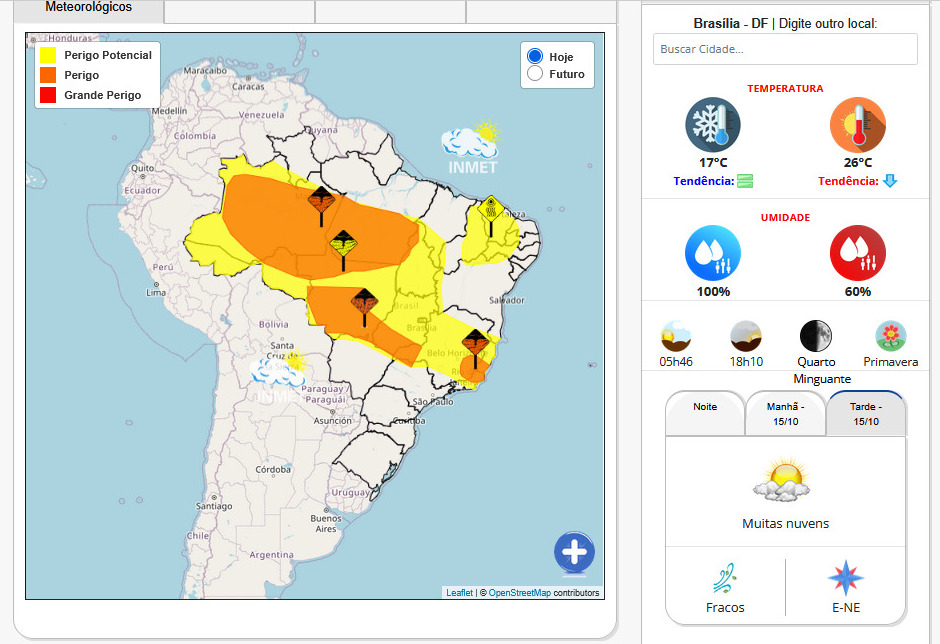This screenshot has height=644, width=940.
Task: Click the blue maximum humidity droplet icon
Action: (x=713, y=253)
